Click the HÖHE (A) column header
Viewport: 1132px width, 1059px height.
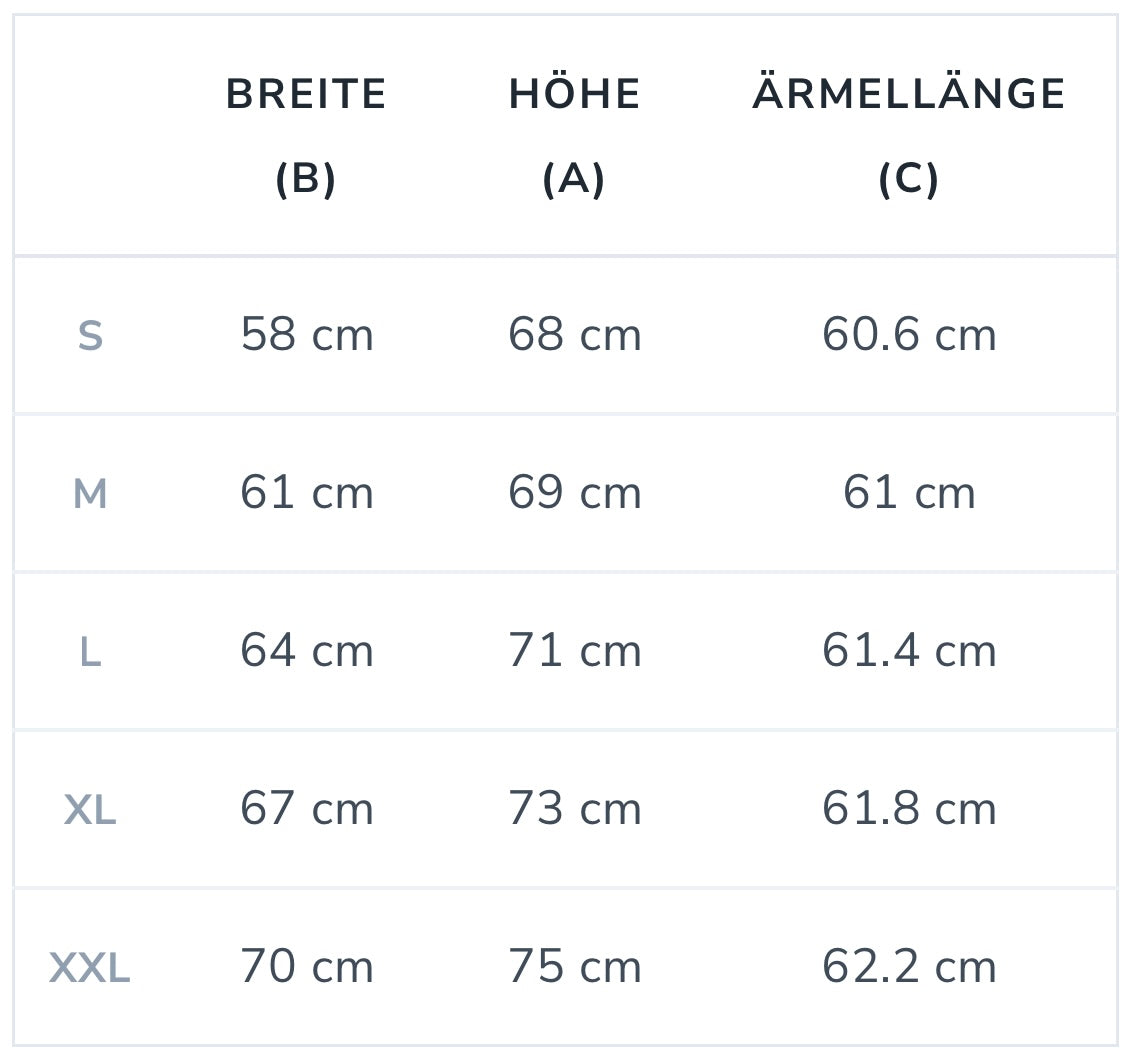(574, 136)
